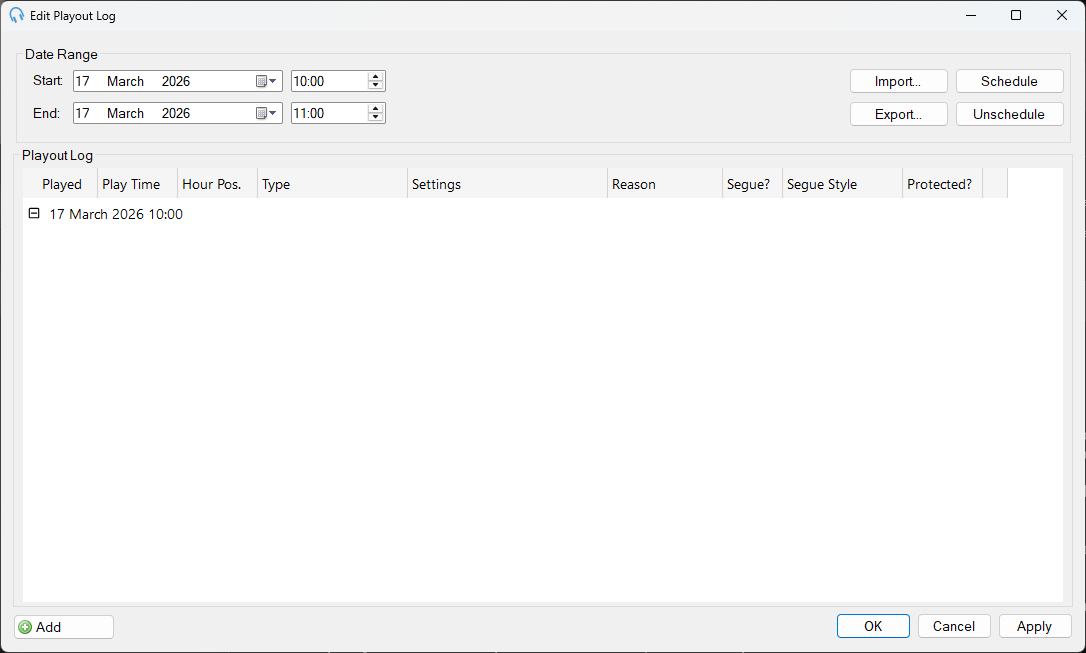The width and height of the screenshot is (1086, 653).
Task: Click the Add button with plus icon
Action: click(x=64, y=627)
